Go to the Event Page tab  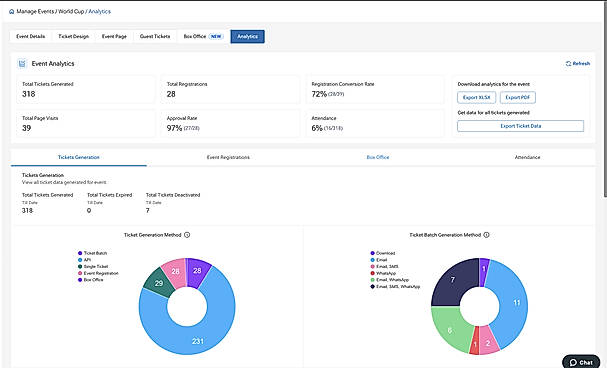click(x=114, y=36)
